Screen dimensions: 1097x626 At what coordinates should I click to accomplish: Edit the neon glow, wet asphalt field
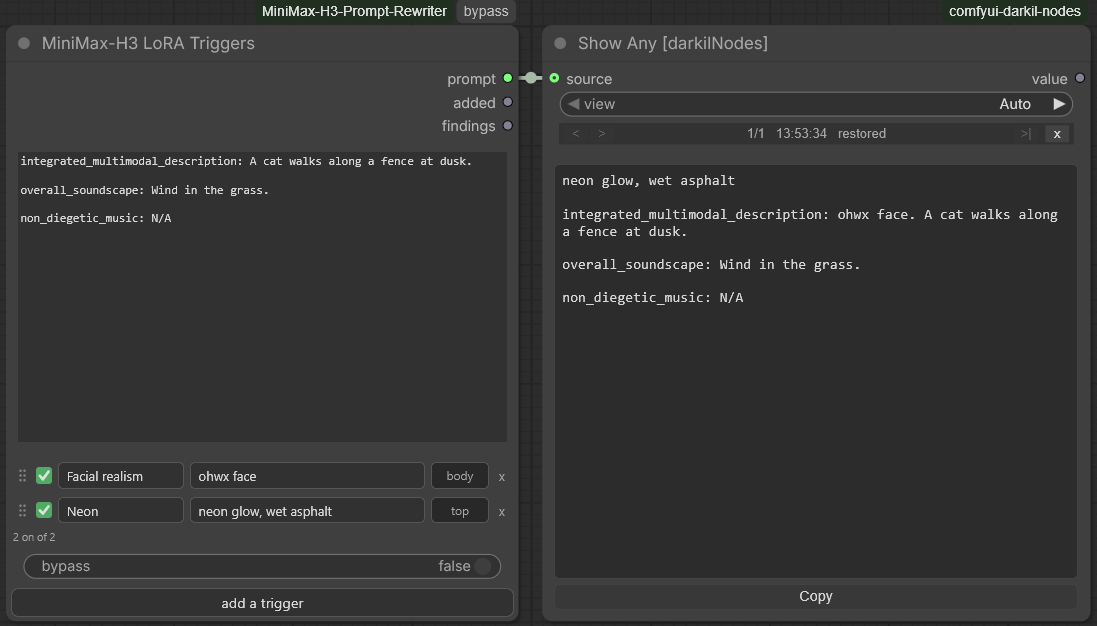307,511
